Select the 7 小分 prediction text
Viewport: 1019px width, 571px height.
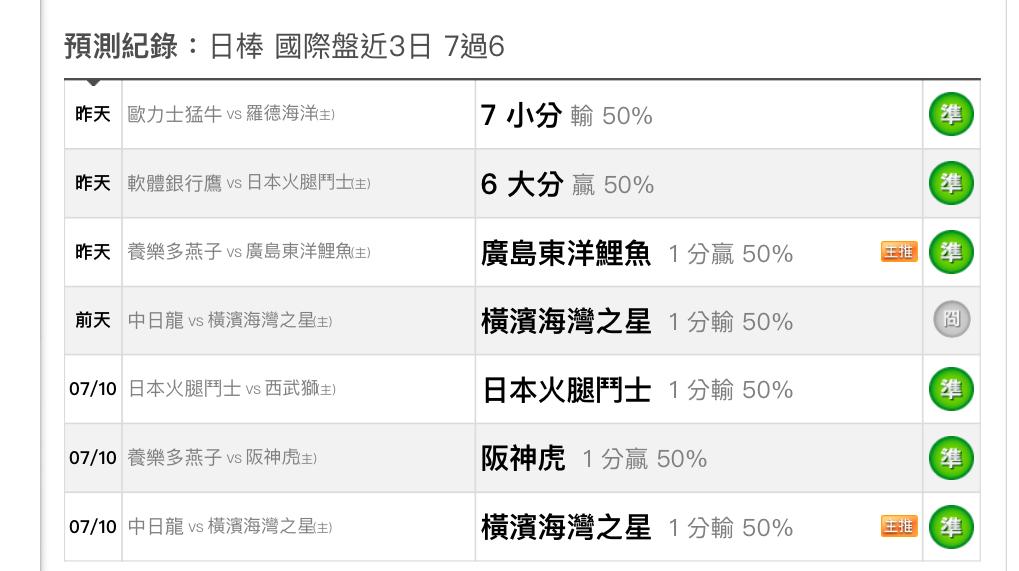(521, 116)
